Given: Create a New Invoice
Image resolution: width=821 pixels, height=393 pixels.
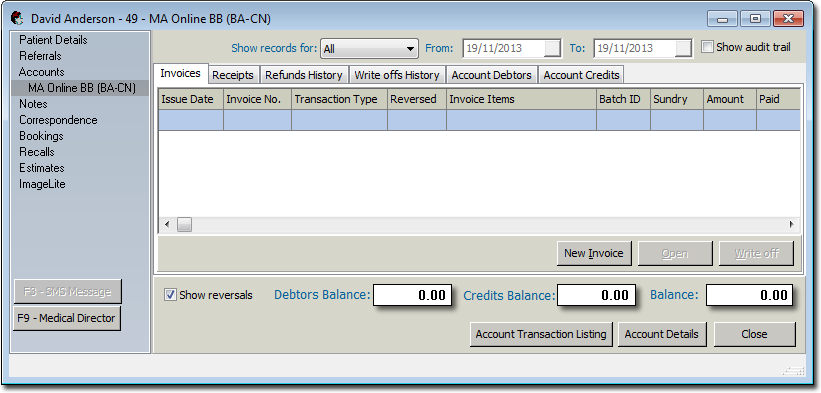Looking at the screenshot, I should pos(594,253).
